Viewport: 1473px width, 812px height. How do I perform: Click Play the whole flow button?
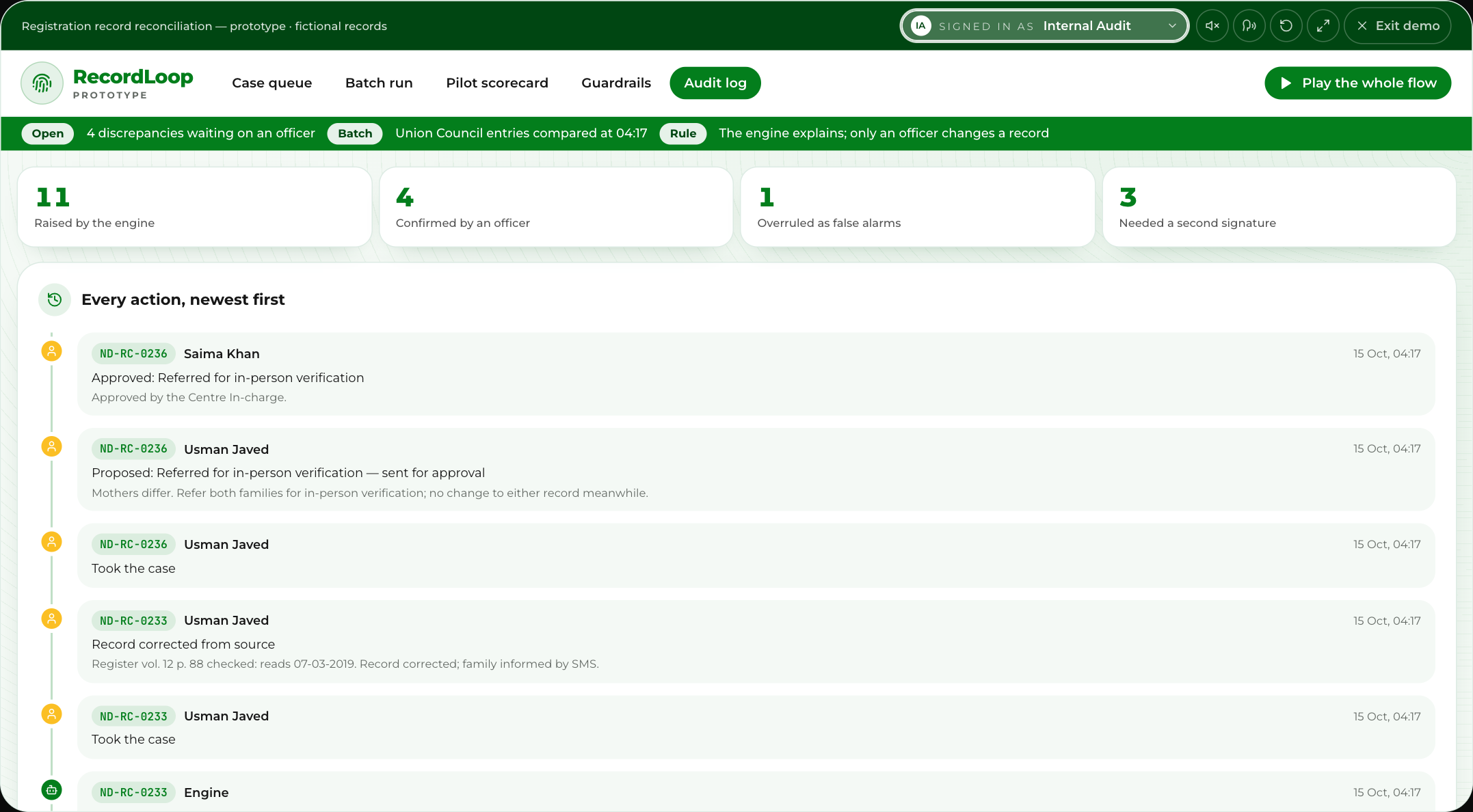coord(1358,83)
